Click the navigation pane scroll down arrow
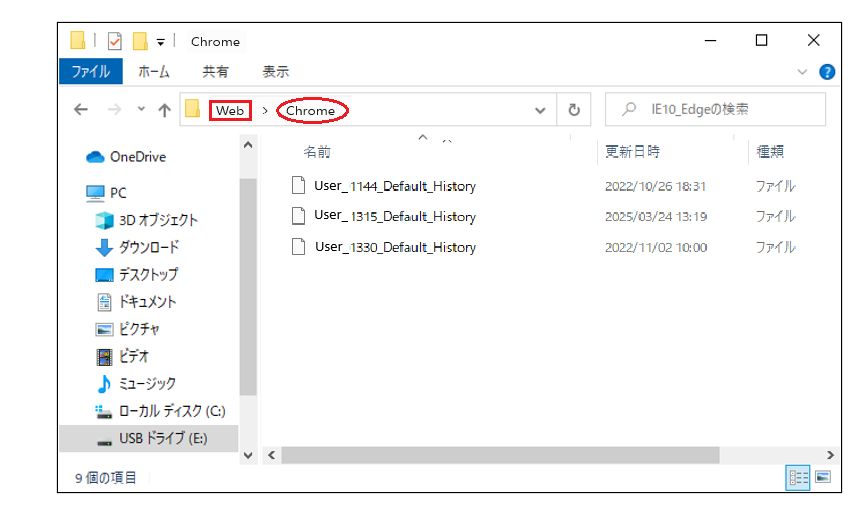The width and height of the screenshot is (860, 507). pos(248,455)
